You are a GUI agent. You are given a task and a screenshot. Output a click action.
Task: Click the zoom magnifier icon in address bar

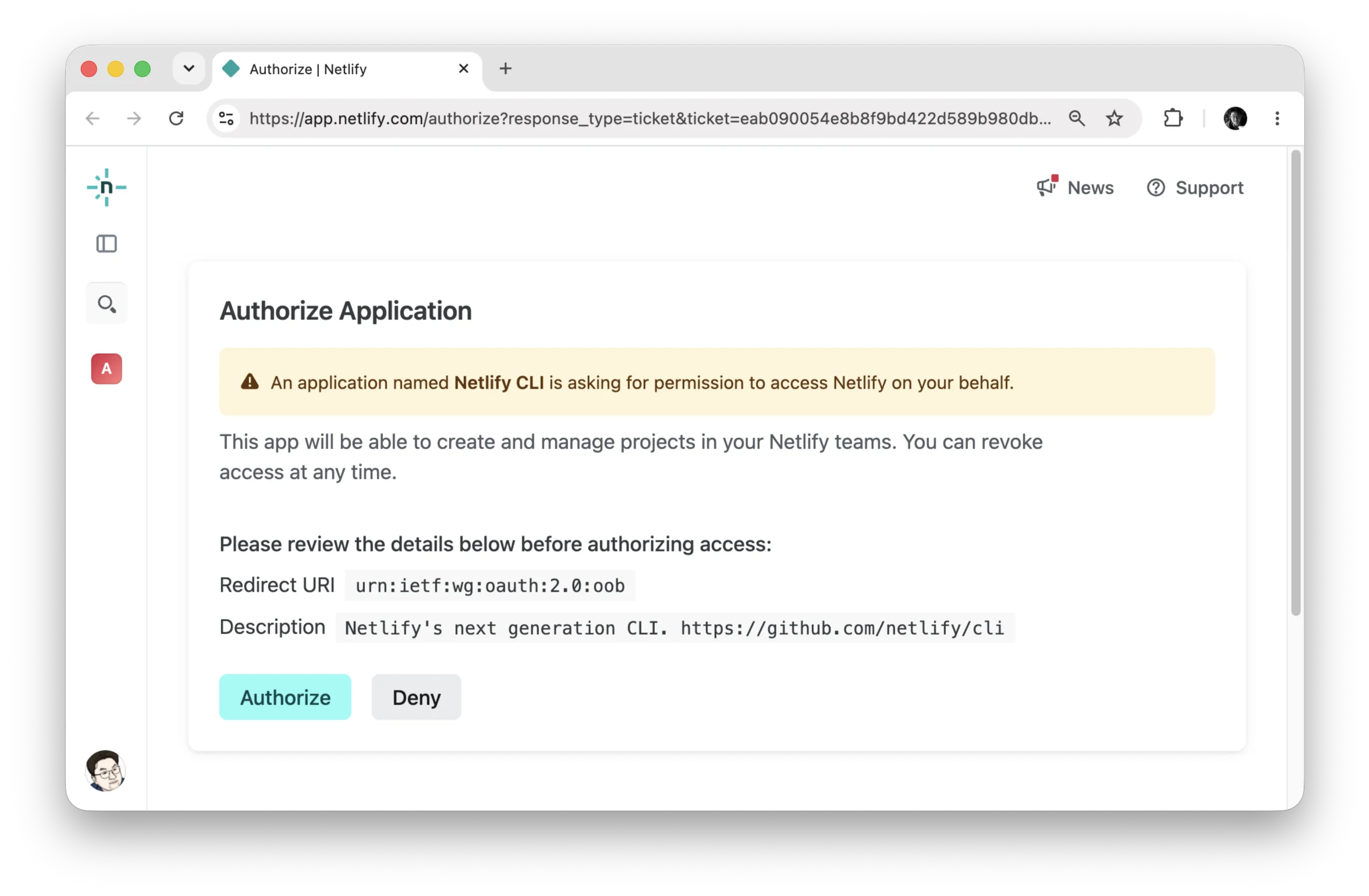pyautogui.click(x=1077, y=119)
